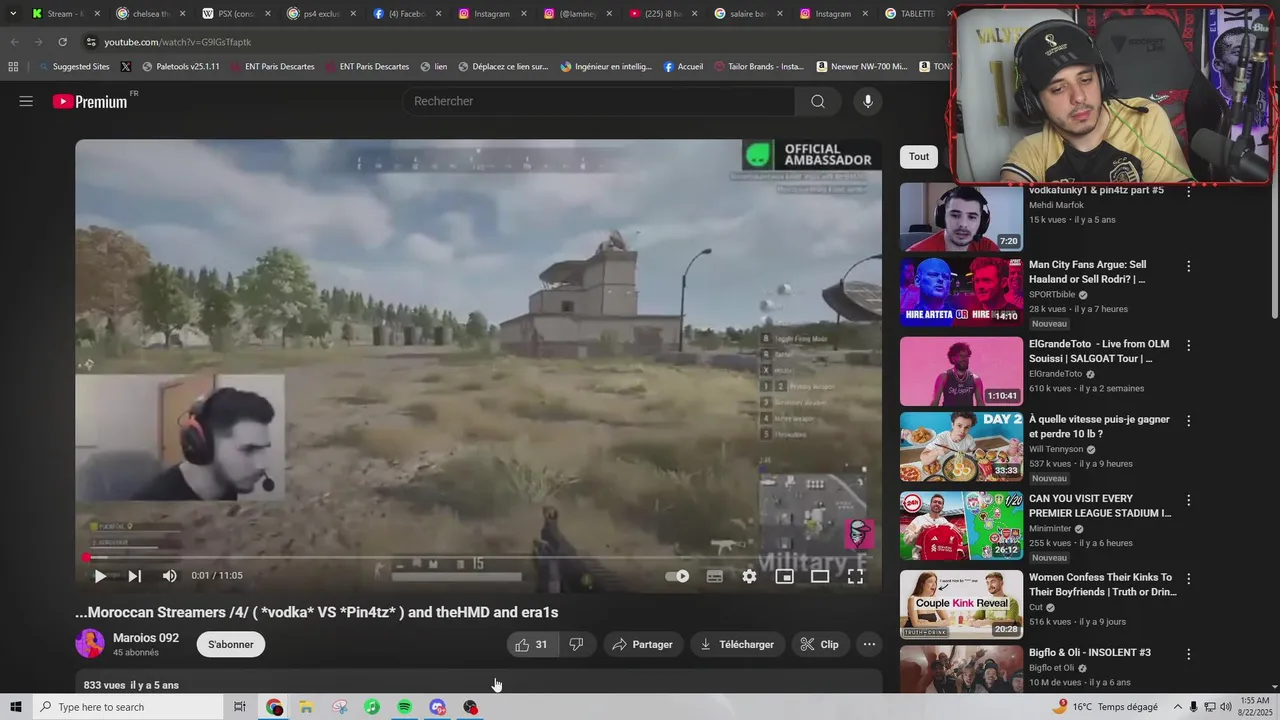The image size is (1280, 720).
Task: Select the Tout filter chip
Action: [x=919, y=157]
